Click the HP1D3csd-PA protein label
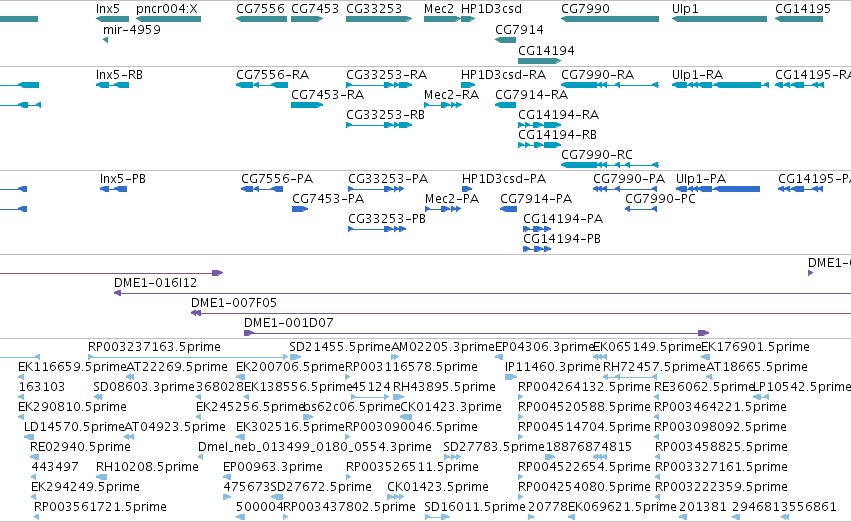Viewport: 851px width, 522px height. (x=504, y=179)
